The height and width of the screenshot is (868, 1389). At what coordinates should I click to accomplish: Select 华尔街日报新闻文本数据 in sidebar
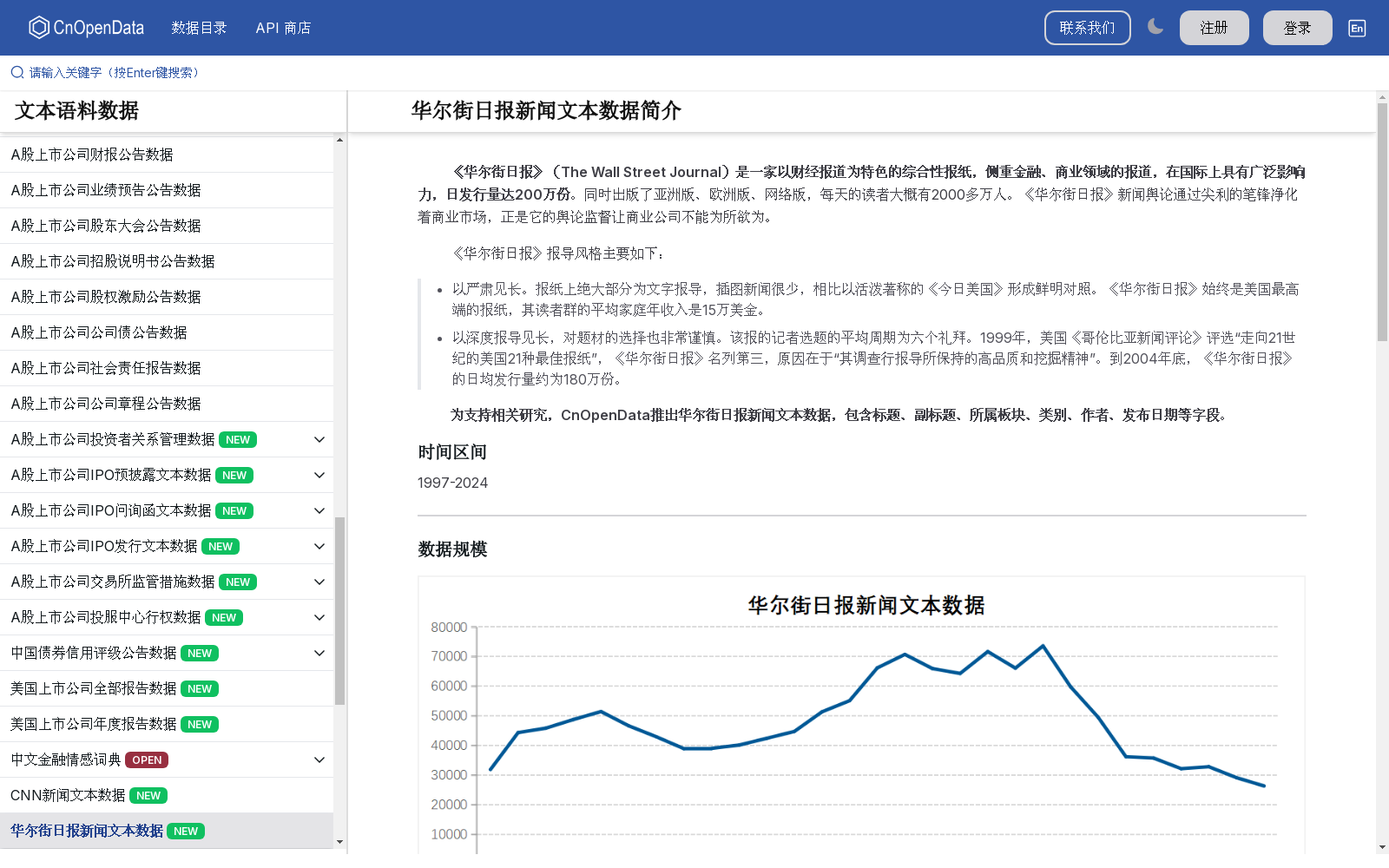[x=167, y=831]
